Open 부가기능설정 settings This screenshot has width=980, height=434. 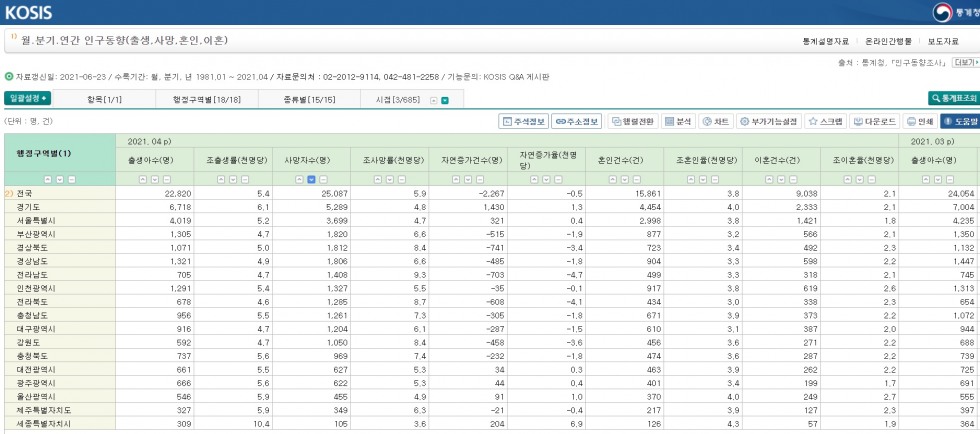click(x=769, y=121)
